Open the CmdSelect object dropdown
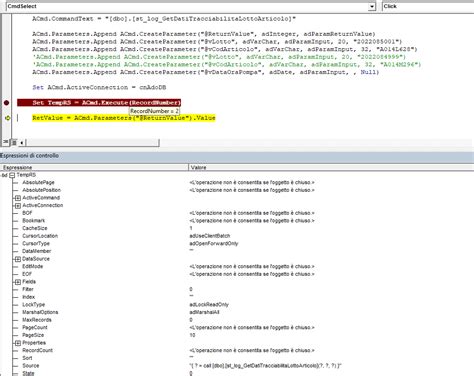 (372, 6)
